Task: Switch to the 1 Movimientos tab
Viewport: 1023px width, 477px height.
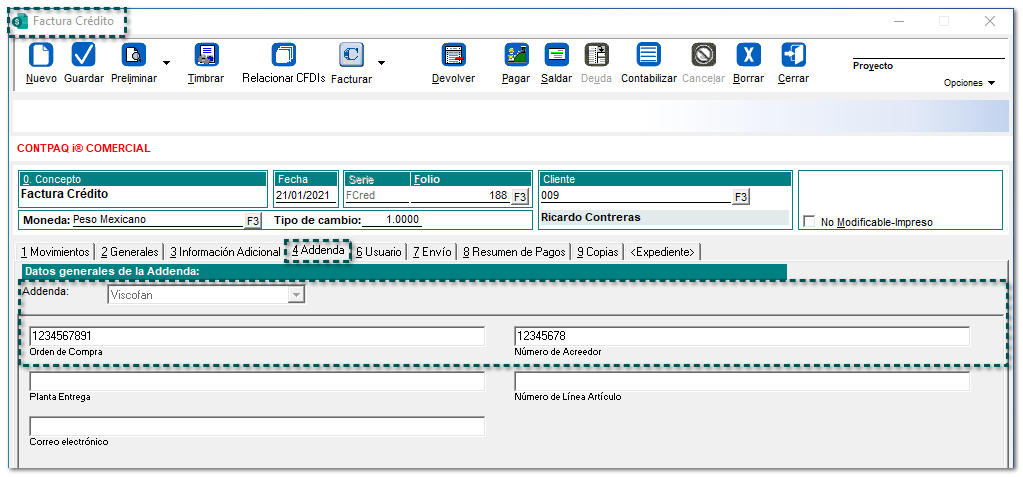Action: 57,252
